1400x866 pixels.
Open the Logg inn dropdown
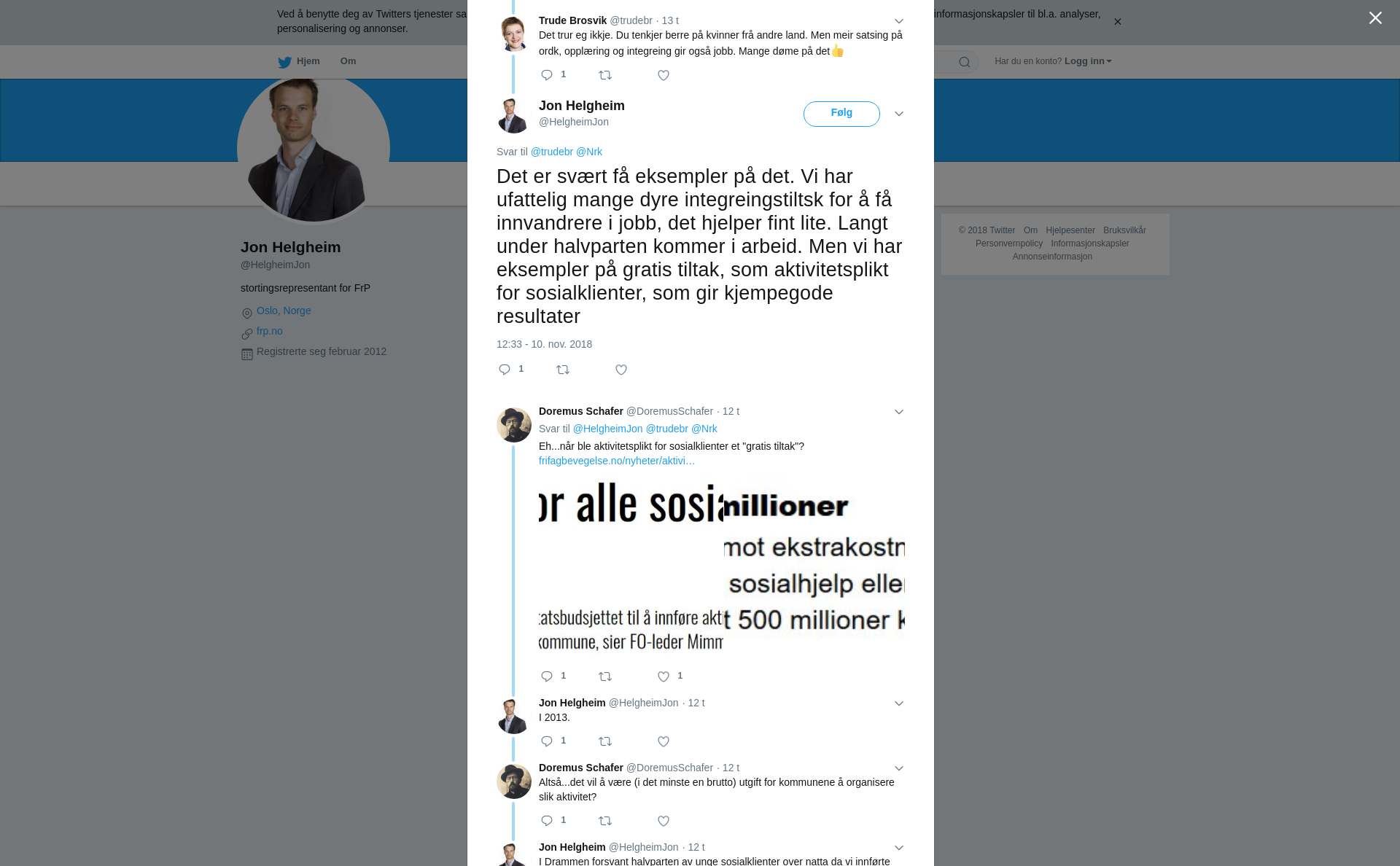click(x=1088, y=61)
